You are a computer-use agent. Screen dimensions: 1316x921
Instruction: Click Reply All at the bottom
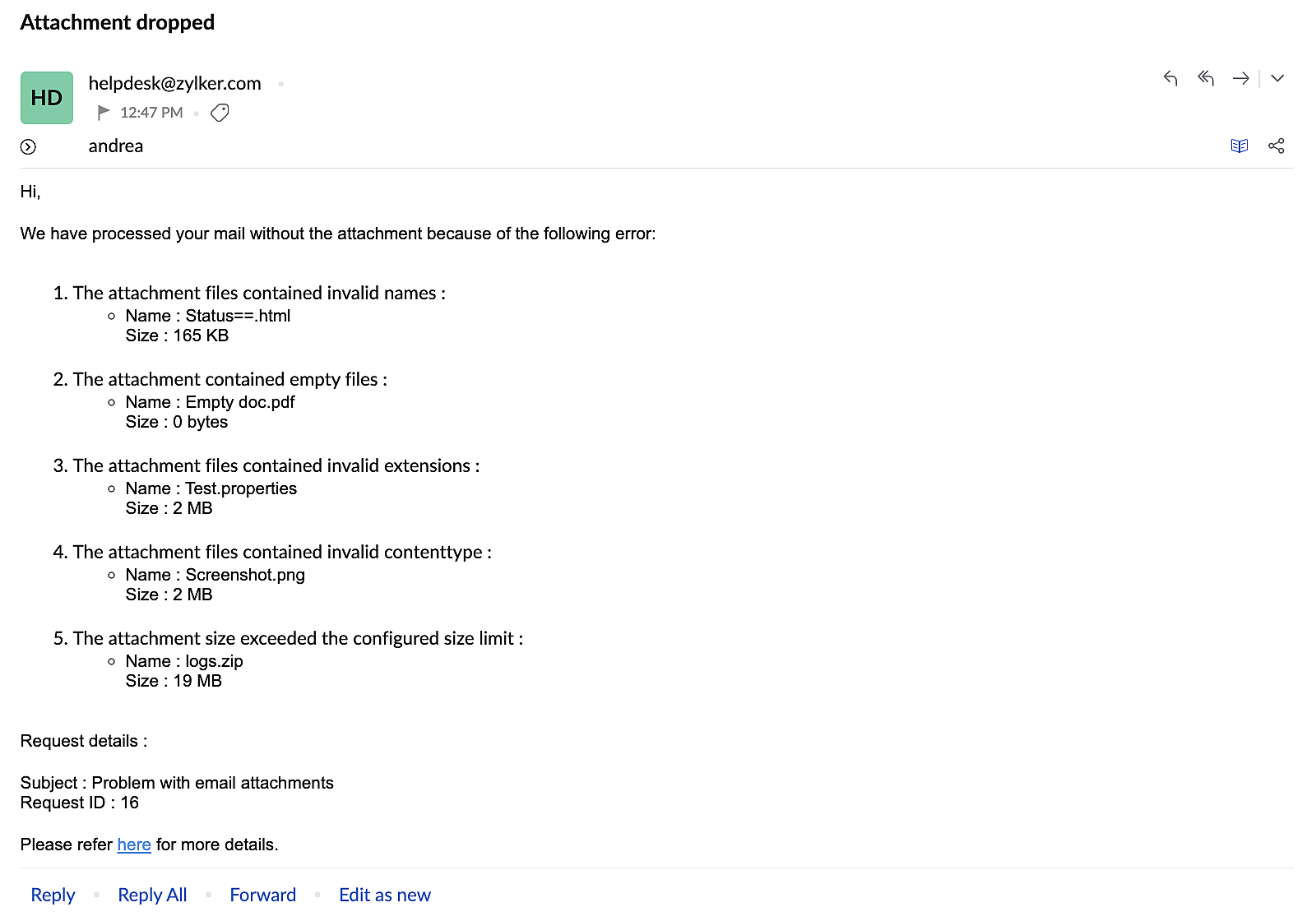pos(152,895)
